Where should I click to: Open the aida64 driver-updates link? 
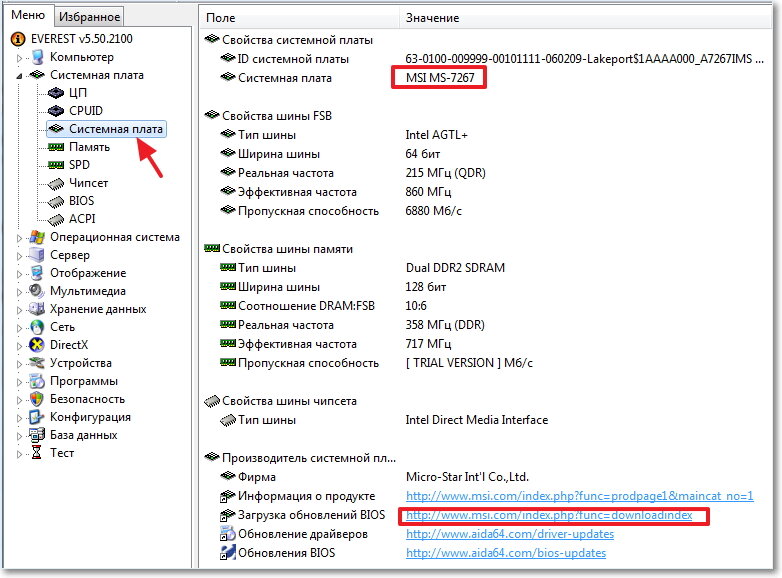tap(510, 534)
